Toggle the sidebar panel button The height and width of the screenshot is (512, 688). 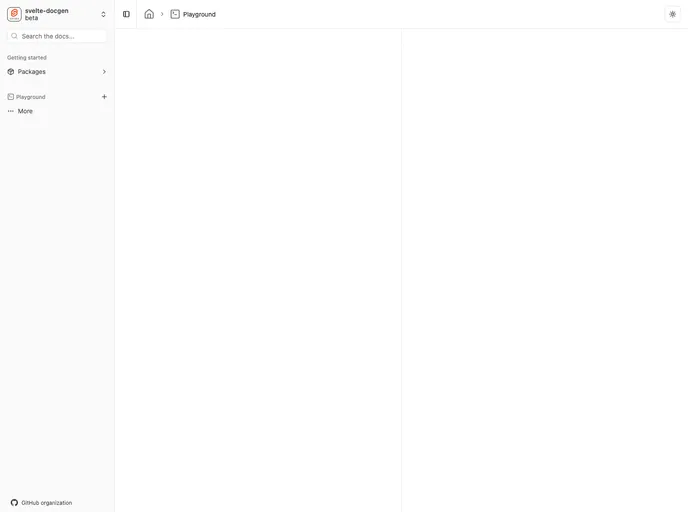(x=126, y=14)
